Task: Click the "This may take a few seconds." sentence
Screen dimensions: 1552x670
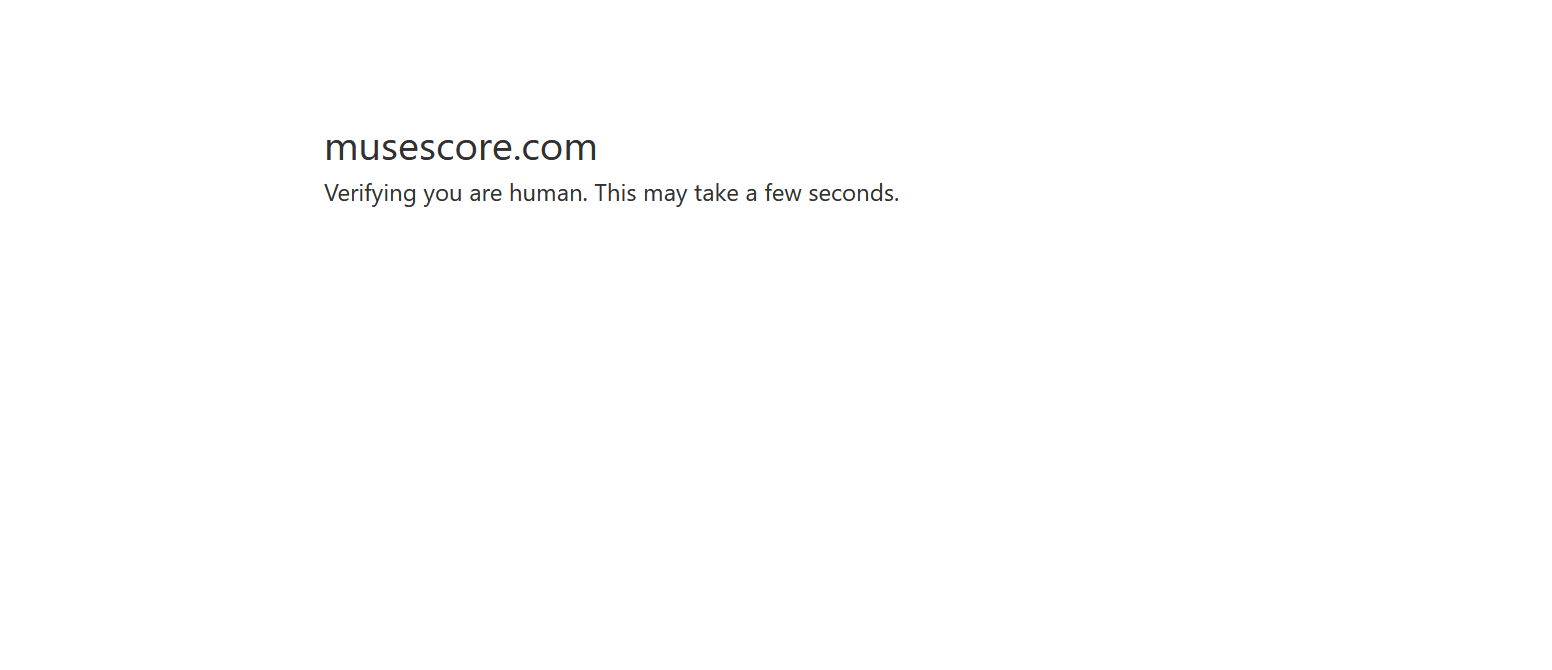Action: (747, 194)
